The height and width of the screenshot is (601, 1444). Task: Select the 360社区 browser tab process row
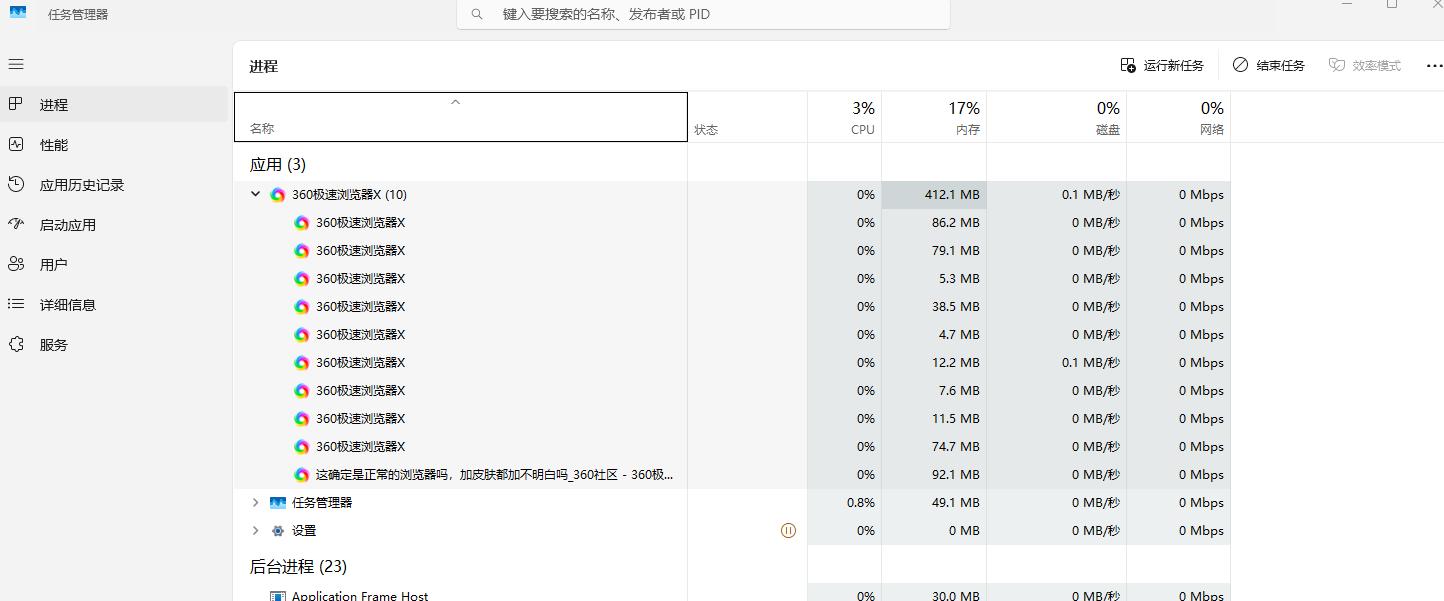[x=494, y=475]
